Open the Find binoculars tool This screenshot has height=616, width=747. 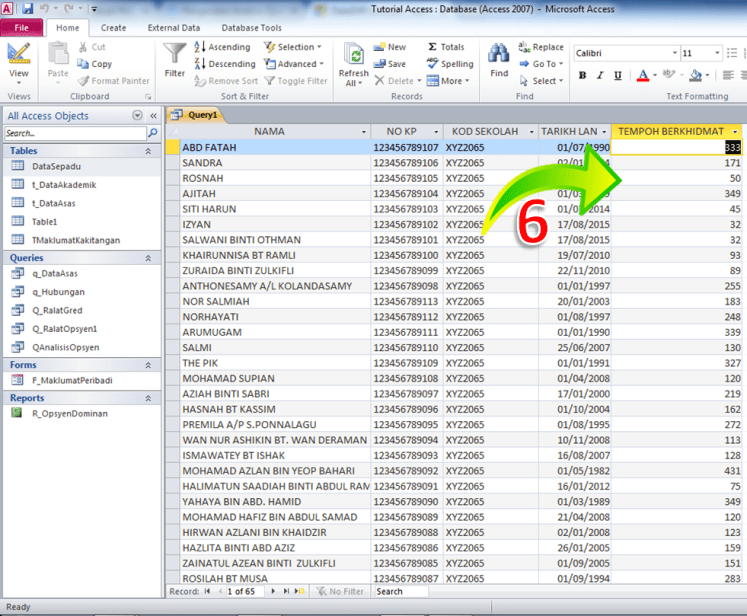click(x=499, y=54)
